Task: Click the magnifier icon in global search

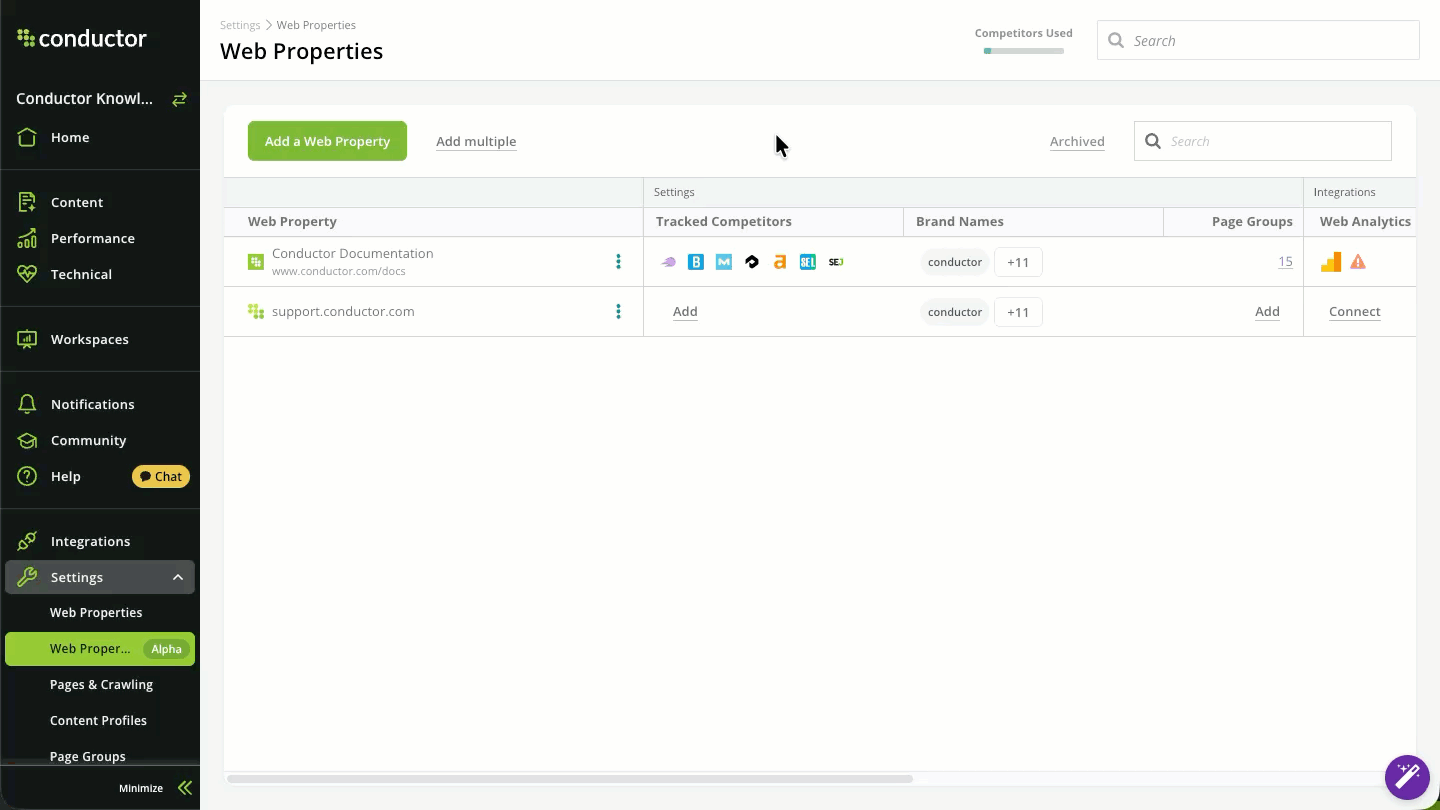Action: click(1116, 41)
